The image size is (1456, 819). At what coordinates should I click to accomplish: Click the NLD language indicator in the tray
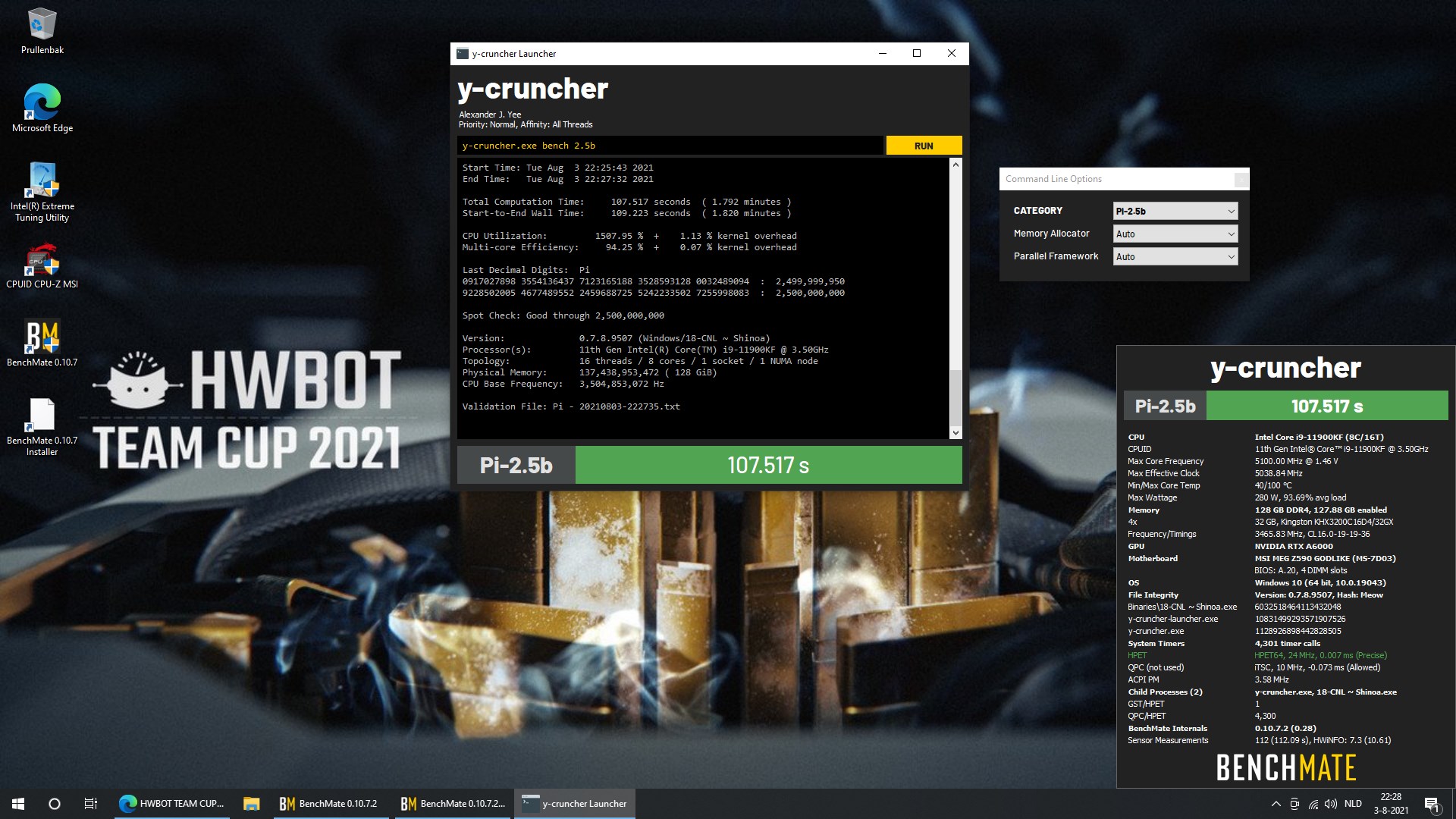click(x=1353, y=804)
